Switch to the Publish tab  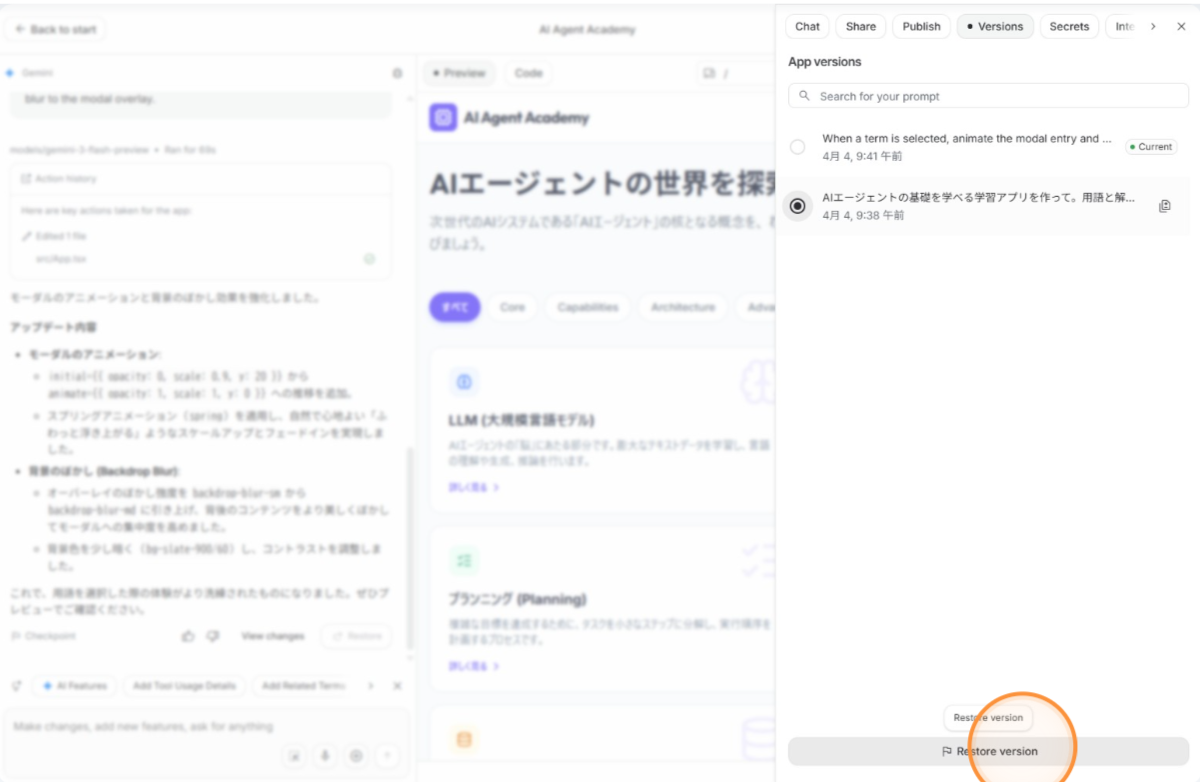[921, 27]
